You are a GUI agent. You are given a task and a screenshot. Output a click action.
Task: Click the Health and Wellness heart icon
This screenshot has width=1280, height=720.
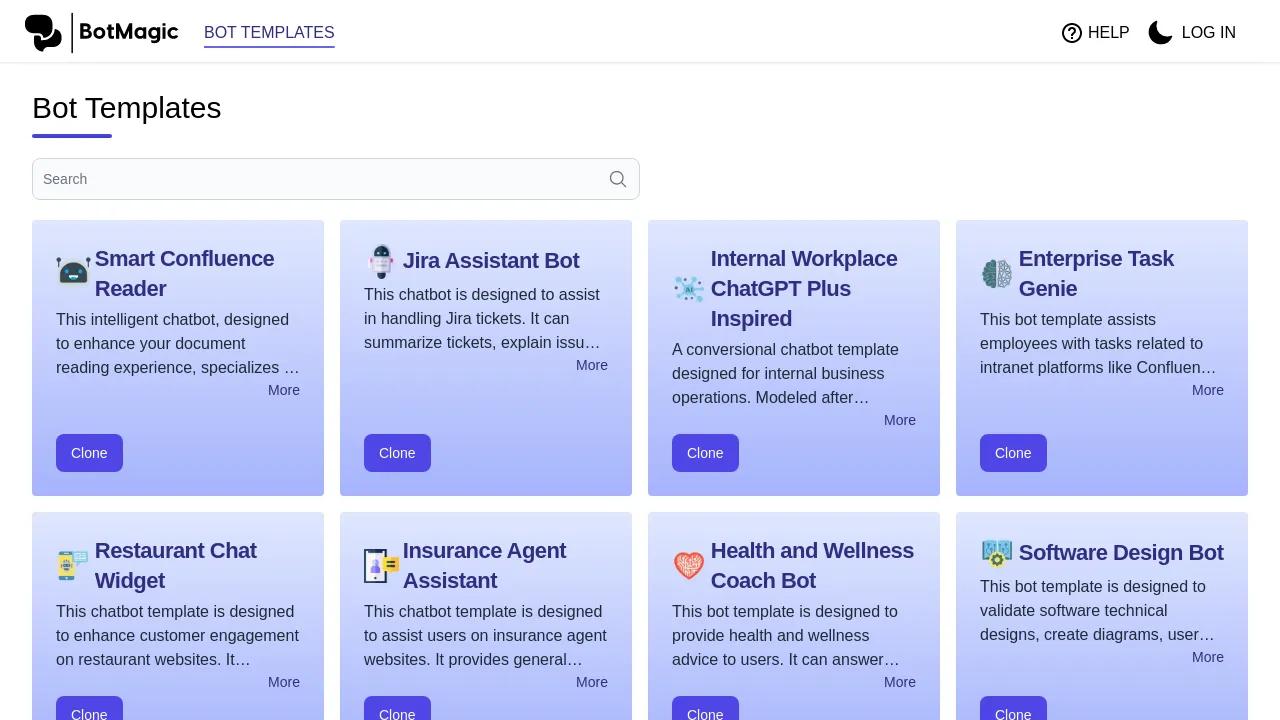pyautogui.click(x=689, y=566)
